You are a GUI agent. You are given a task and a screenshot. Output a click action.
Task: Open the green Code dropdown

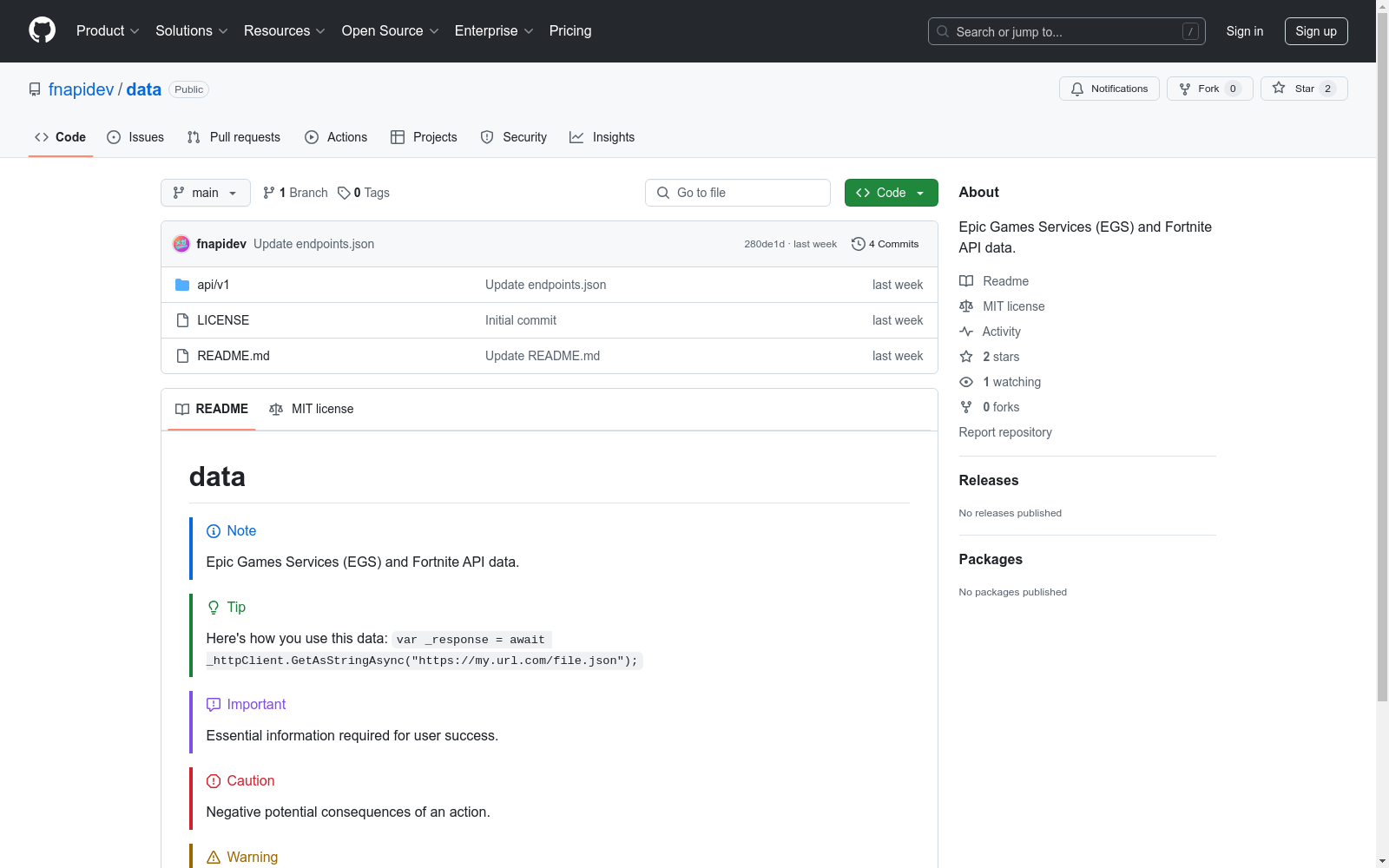point(891,193)
